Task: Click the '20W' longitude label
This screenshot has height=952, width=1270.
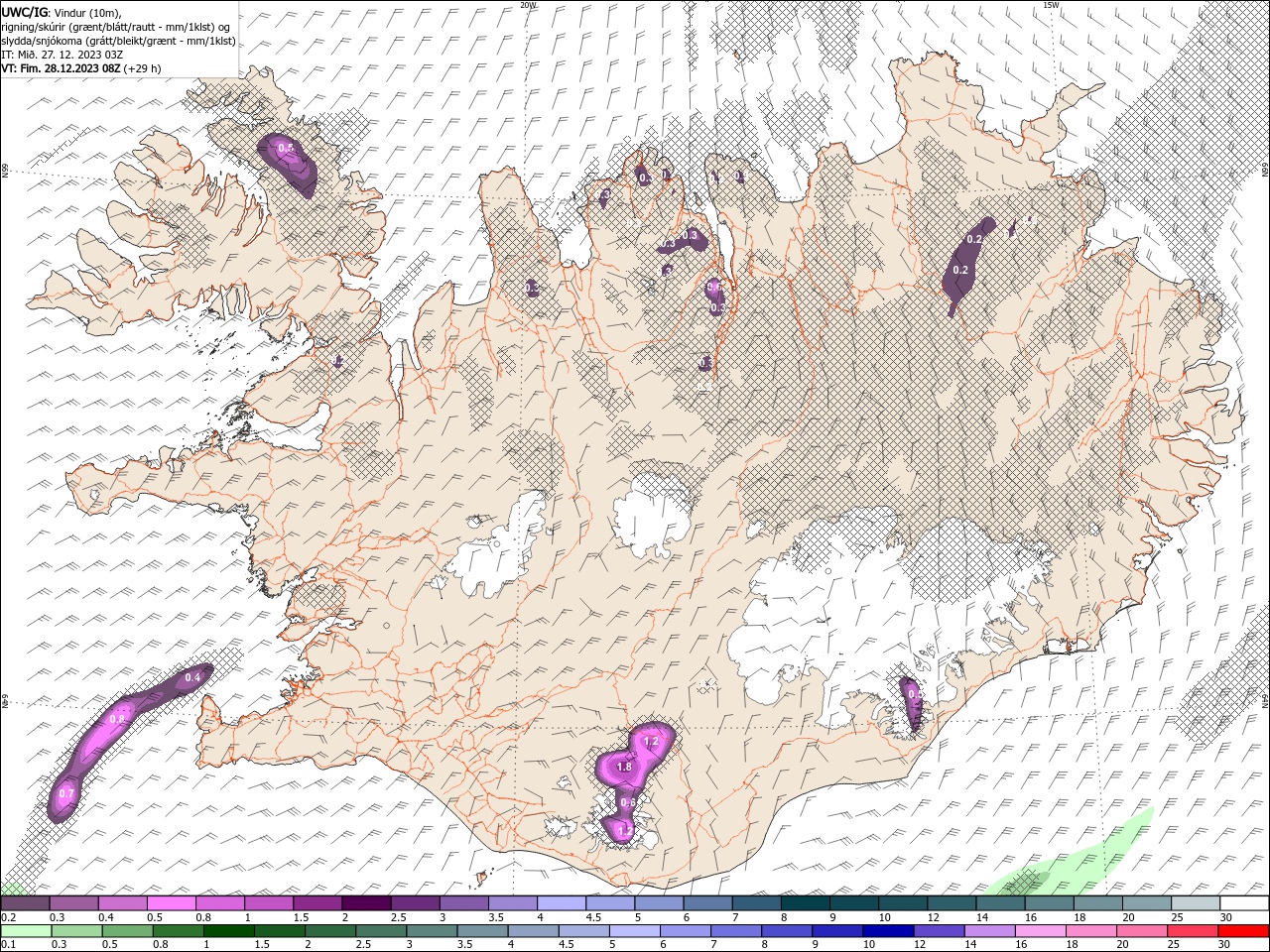Action: click(527, 5)
